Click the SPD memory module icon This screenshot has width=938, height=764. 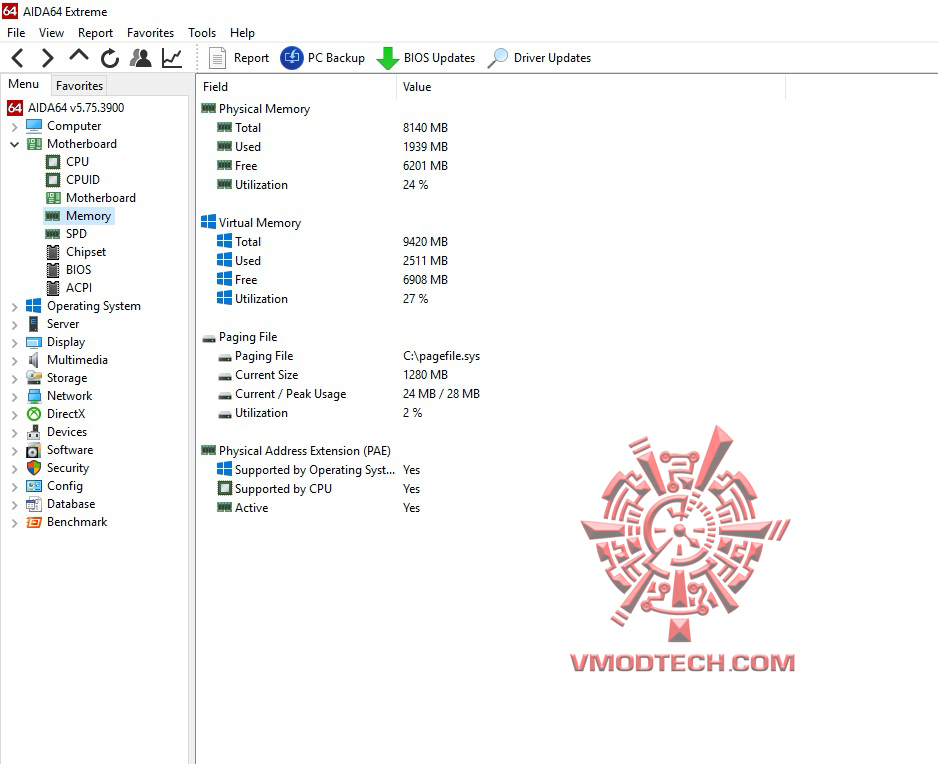53,234
